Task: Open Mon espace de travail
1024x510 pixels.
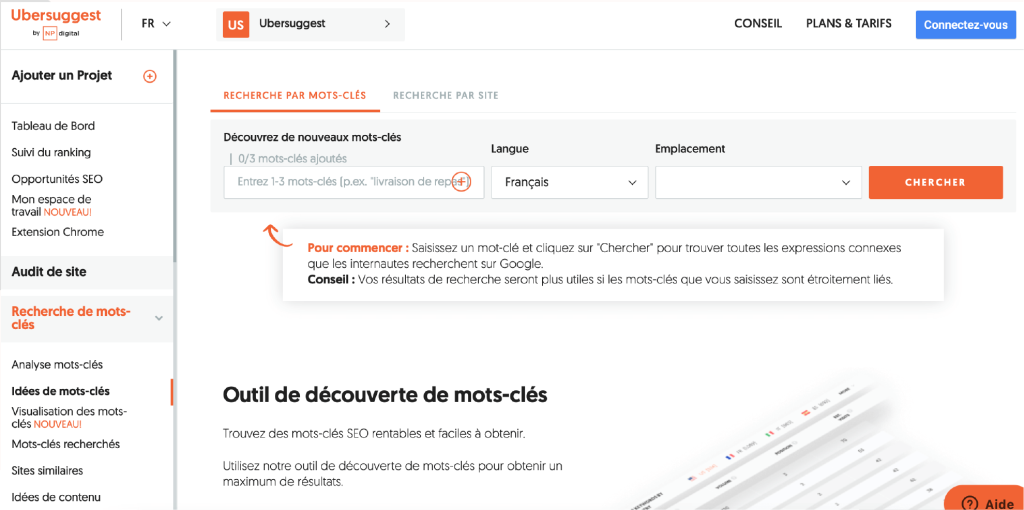Action: tap(52, 206)
